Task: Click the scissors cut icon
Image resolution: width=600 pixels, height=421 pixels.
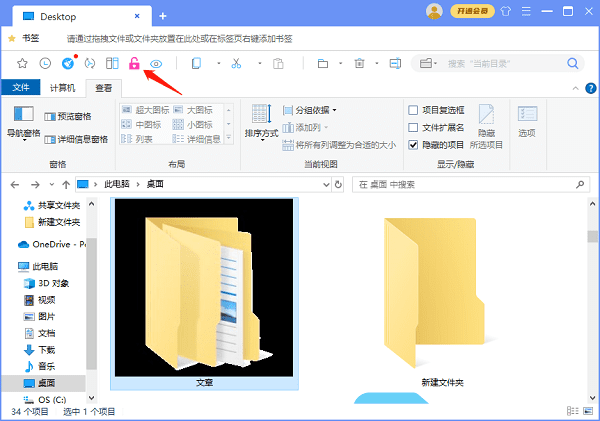Action: click(236, 63)
